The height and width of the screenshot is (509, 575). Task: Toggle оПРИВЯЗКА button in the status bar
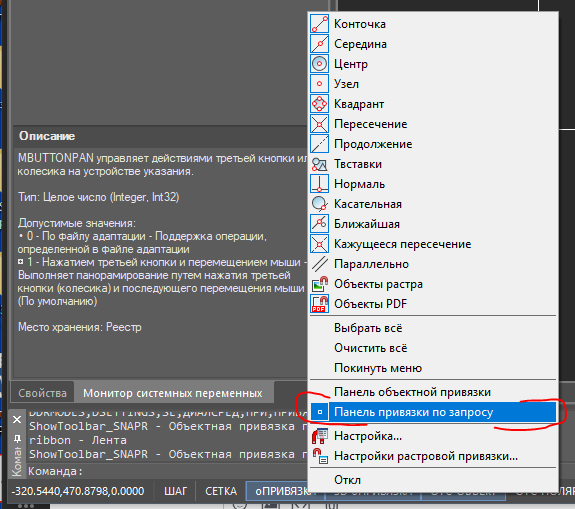pyautogui.click(x=282, y=491)
